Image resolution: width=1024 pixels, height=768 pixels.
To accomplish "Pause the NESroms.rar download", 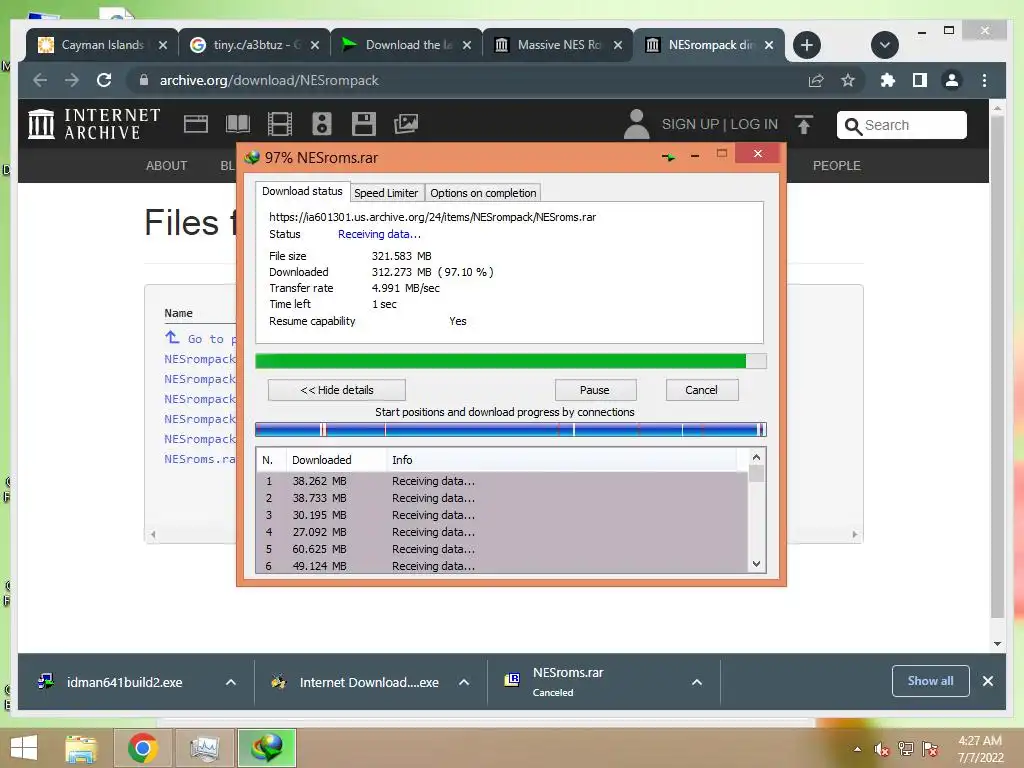I will click(x=595, y=390).
